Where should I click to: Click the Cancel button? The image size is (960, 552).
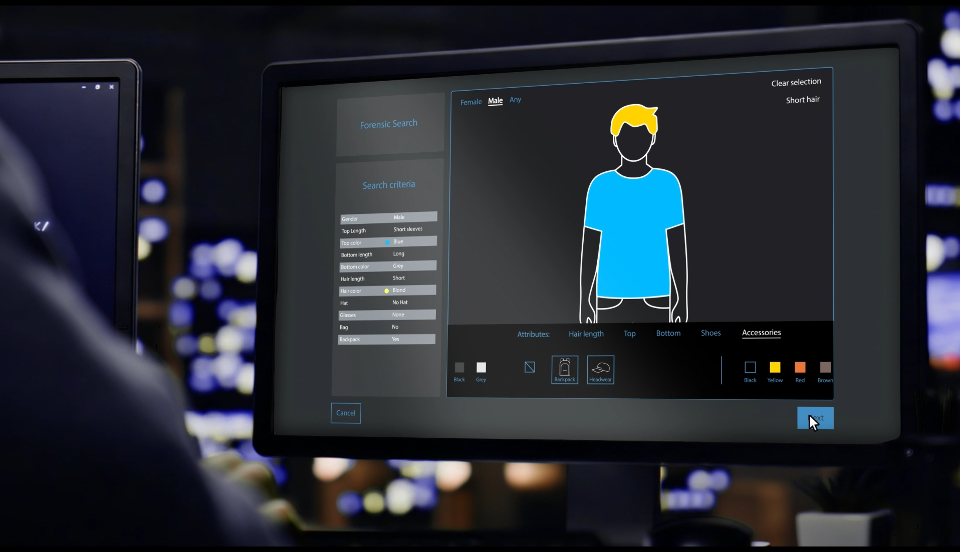pyautogui.click(x=346, y=413)
